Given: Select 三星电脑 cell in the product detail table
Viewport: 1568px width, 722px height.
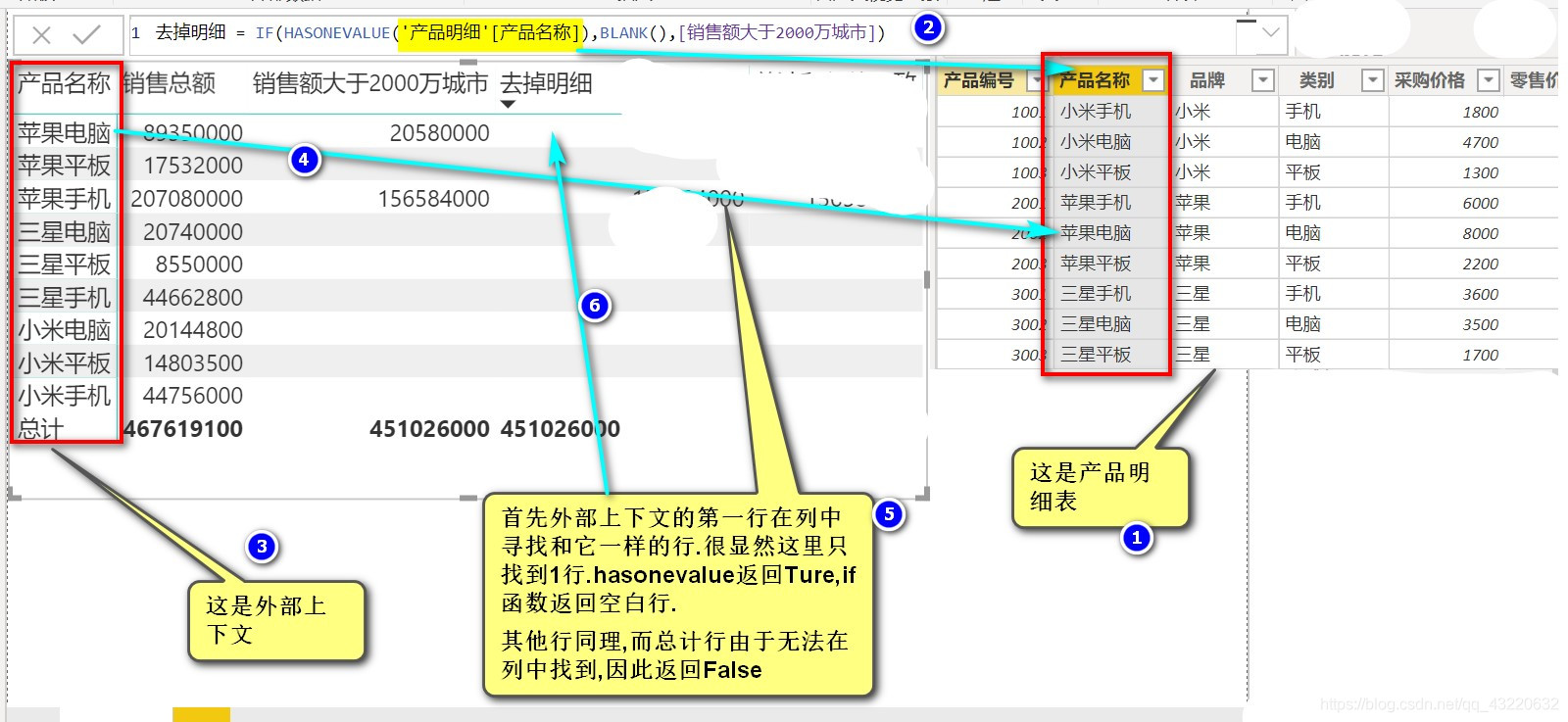Looking at the screenshot, I should pos(1096,324).
